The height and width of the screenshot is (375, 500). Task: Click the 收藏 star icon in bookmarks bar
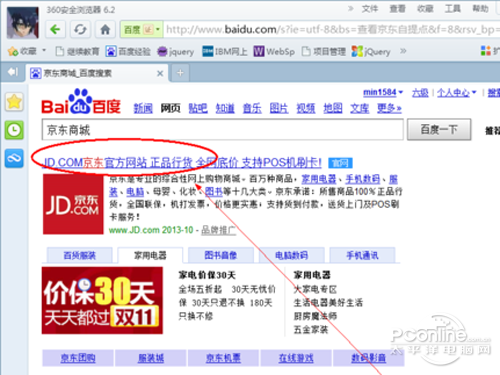pyautogui.click(x=13, y=51)
